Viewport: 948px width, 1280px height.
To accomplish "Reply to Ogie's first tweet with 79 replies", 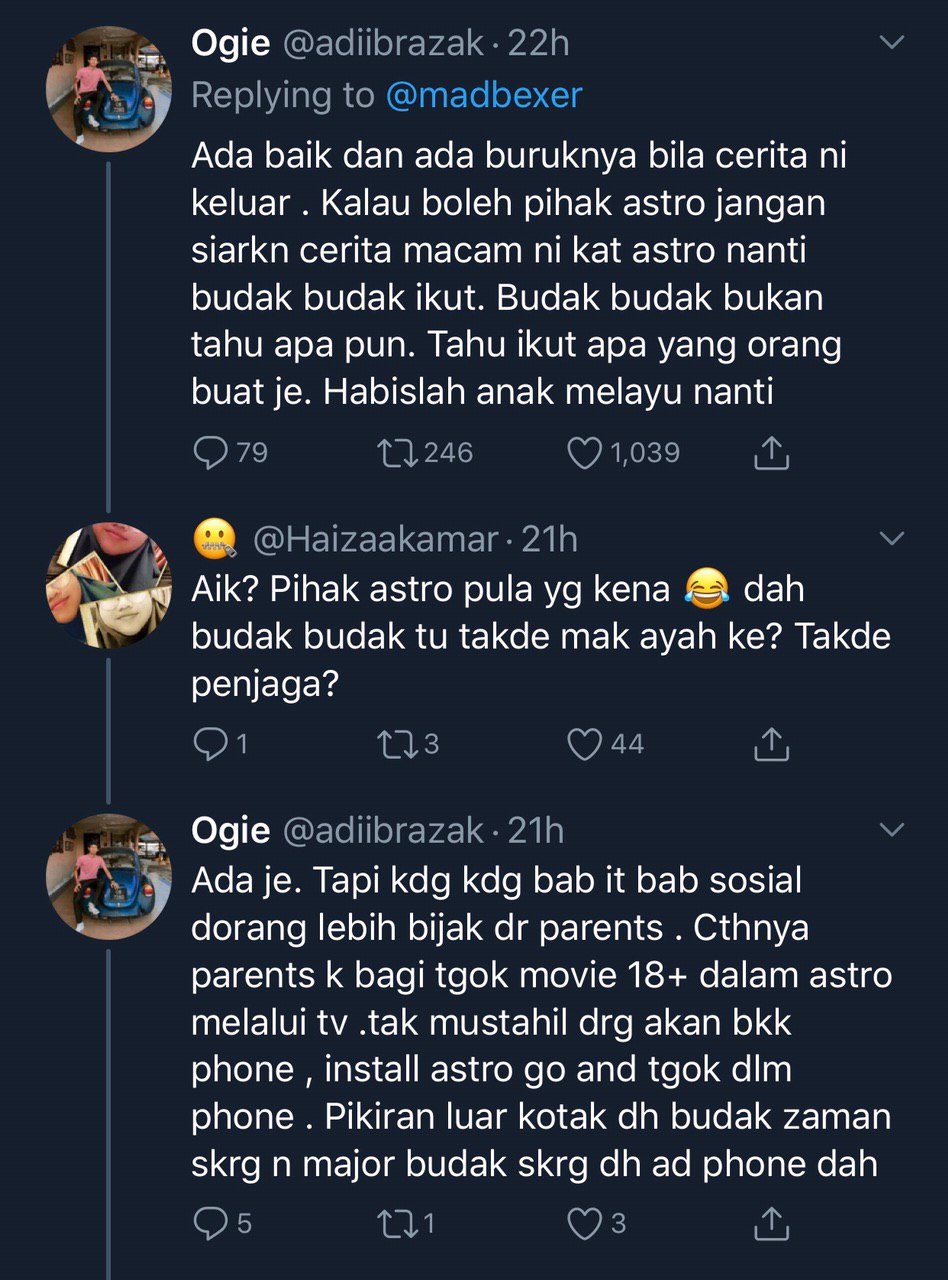I will coord(210,454).
